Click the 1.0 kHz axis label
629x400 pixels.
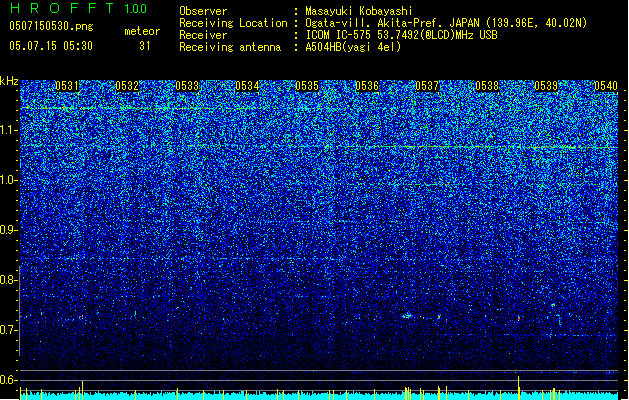pyautogui.click(x=9, y=180)
